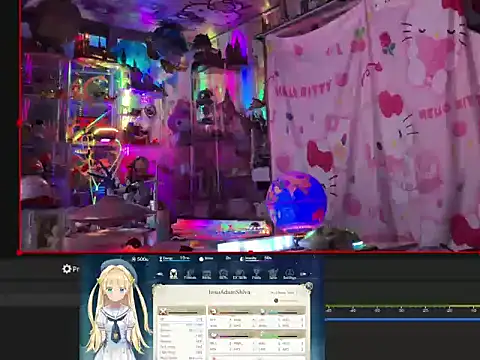The width and height of the screenshot is (480, 360).
Task: Click the OBS blue volume slider
Action: (402, 320)
